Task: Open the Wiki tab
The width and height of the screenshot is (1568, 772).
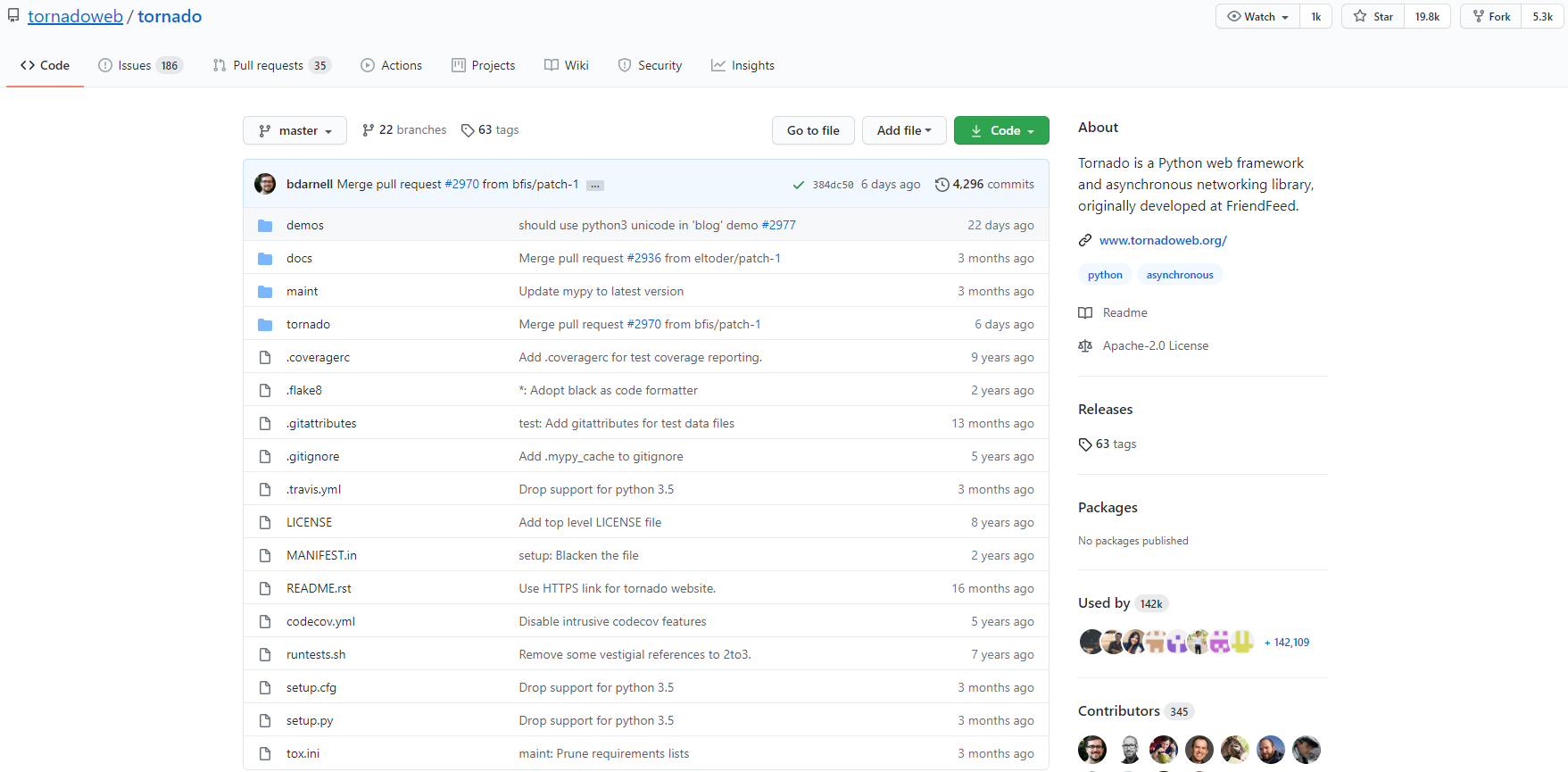Action: coord(567,65)
